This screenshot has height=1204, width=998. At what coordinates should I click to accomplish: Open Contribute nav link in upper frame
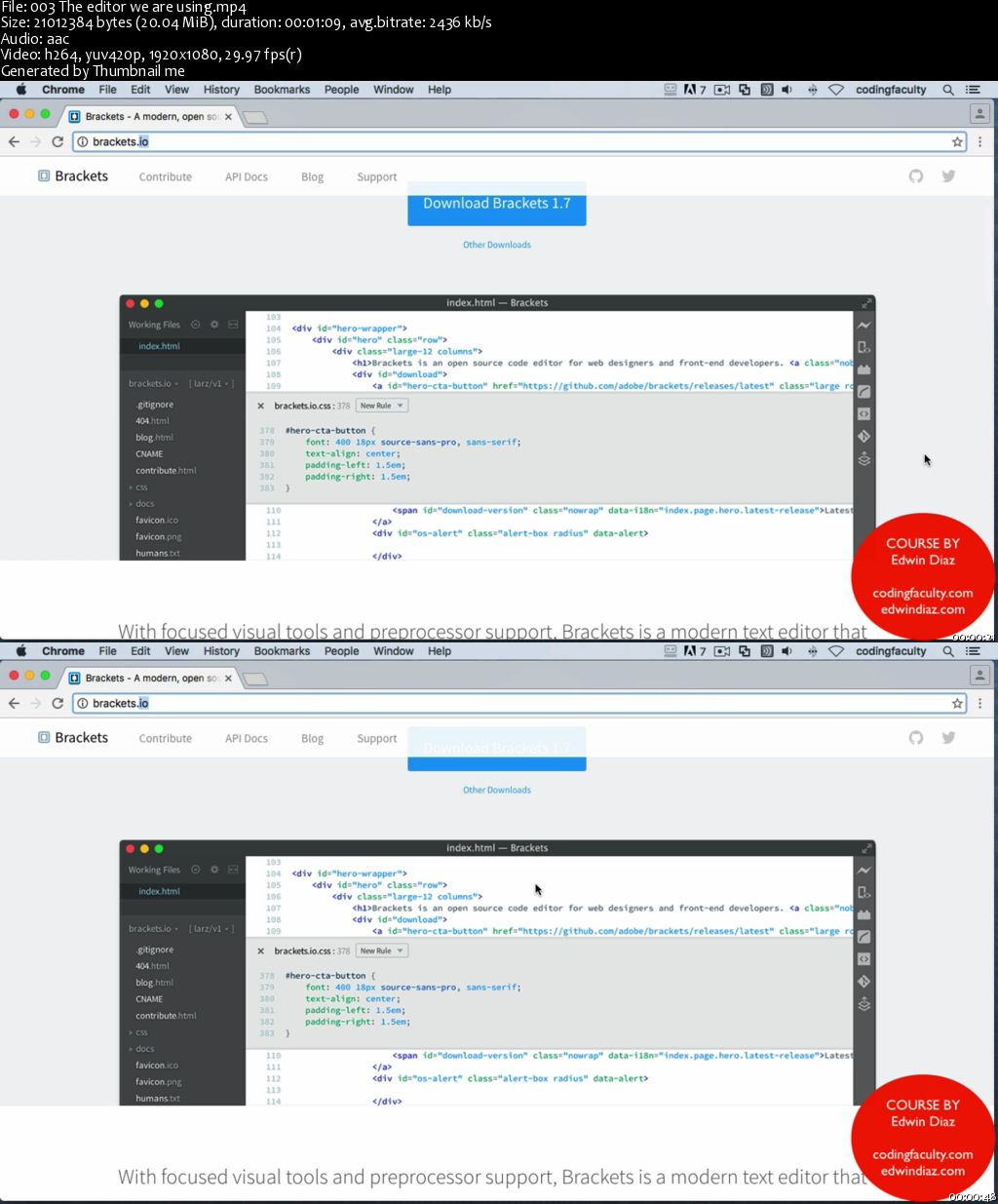(166, 177)
